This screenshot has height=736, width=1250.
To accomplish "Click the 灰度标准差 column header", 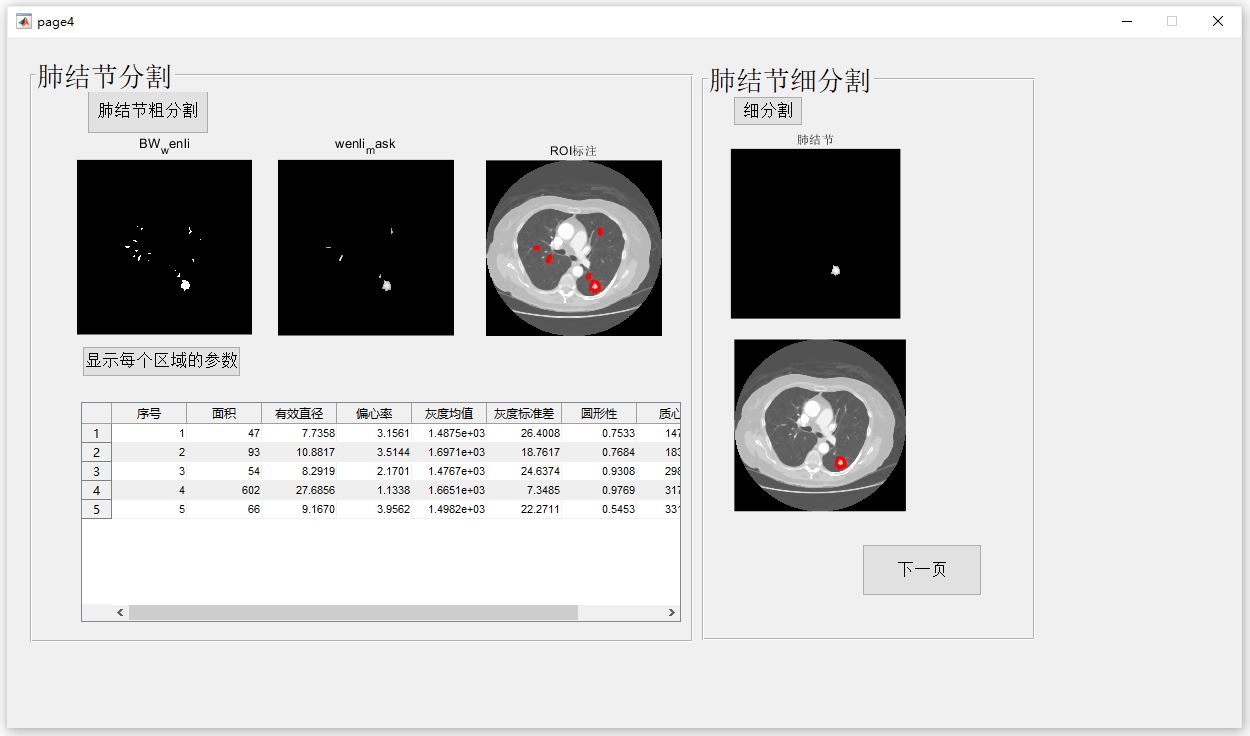I will 524,414.
